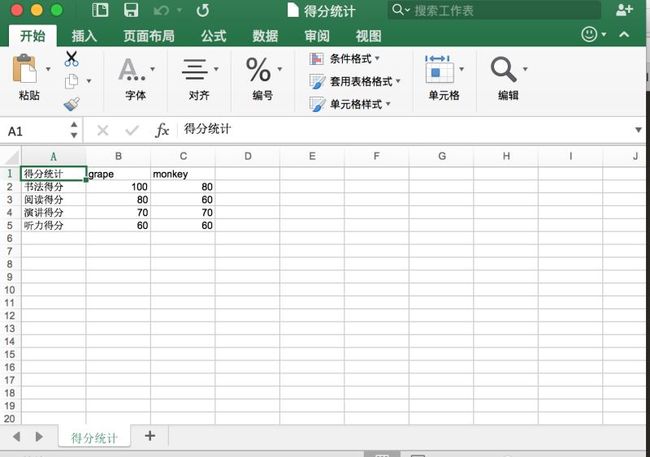
Task: Click cell 书法得分
Action: pyautogui.click(x=53, y=187)
